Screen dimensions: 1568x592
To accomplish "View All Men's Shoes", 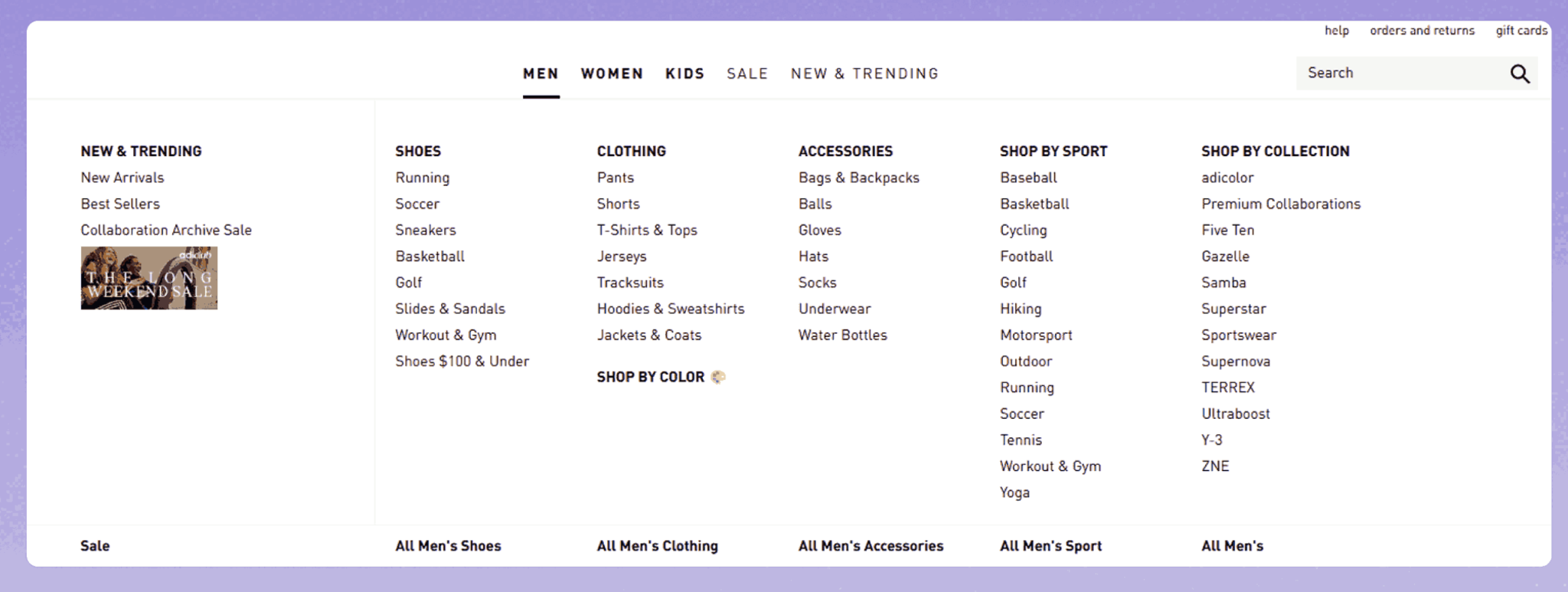I will tap(448, 546).
